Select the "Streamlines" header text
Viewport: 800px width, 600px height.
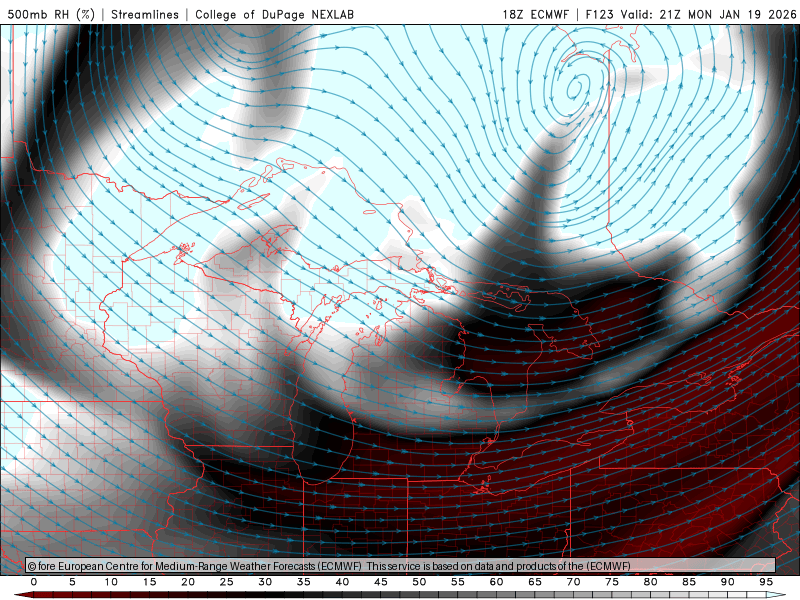point(145,14)
